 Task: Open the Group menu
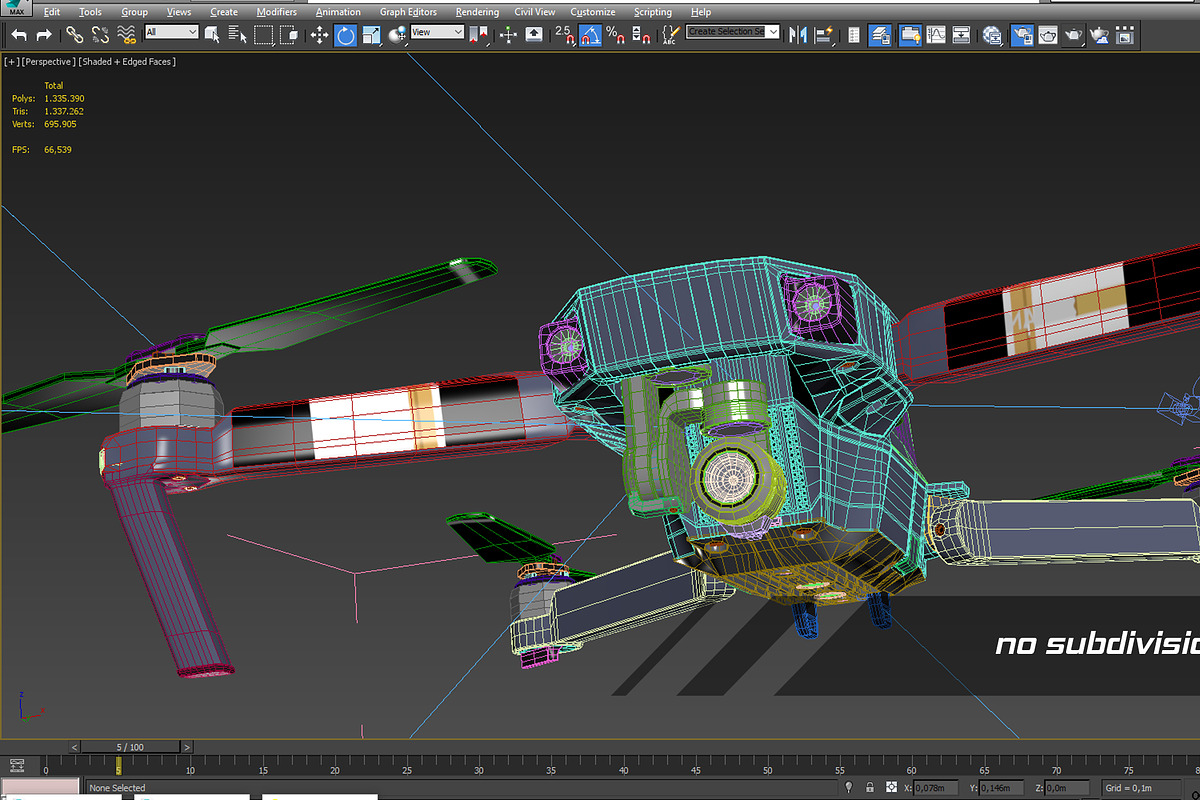pos(134,12)
